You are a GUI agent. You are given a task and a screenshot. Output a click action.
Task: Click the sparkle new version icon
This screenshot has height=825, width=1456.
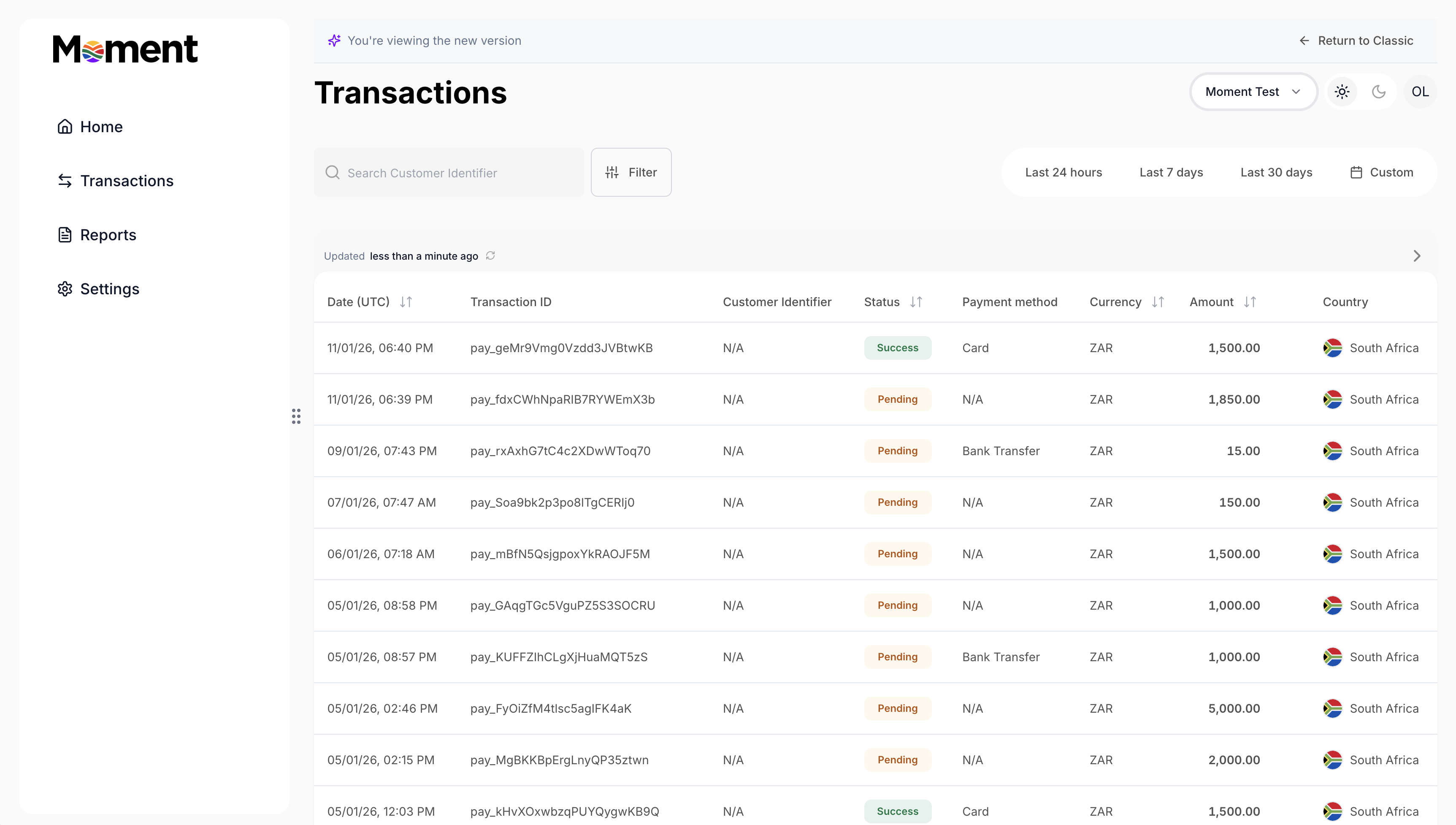coord(334,40)
